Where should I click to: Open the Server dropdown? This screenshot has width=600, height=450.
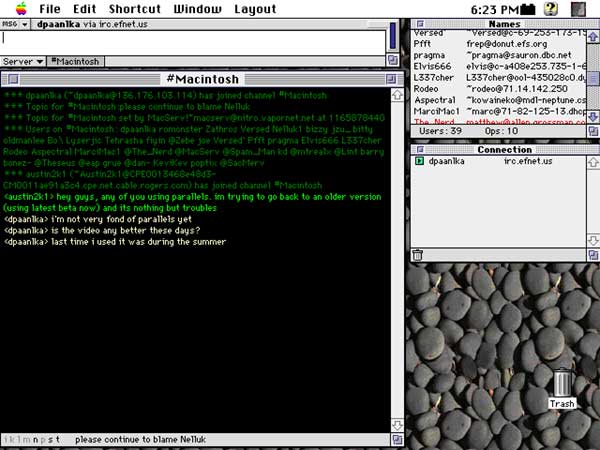(x=22, y=61)
